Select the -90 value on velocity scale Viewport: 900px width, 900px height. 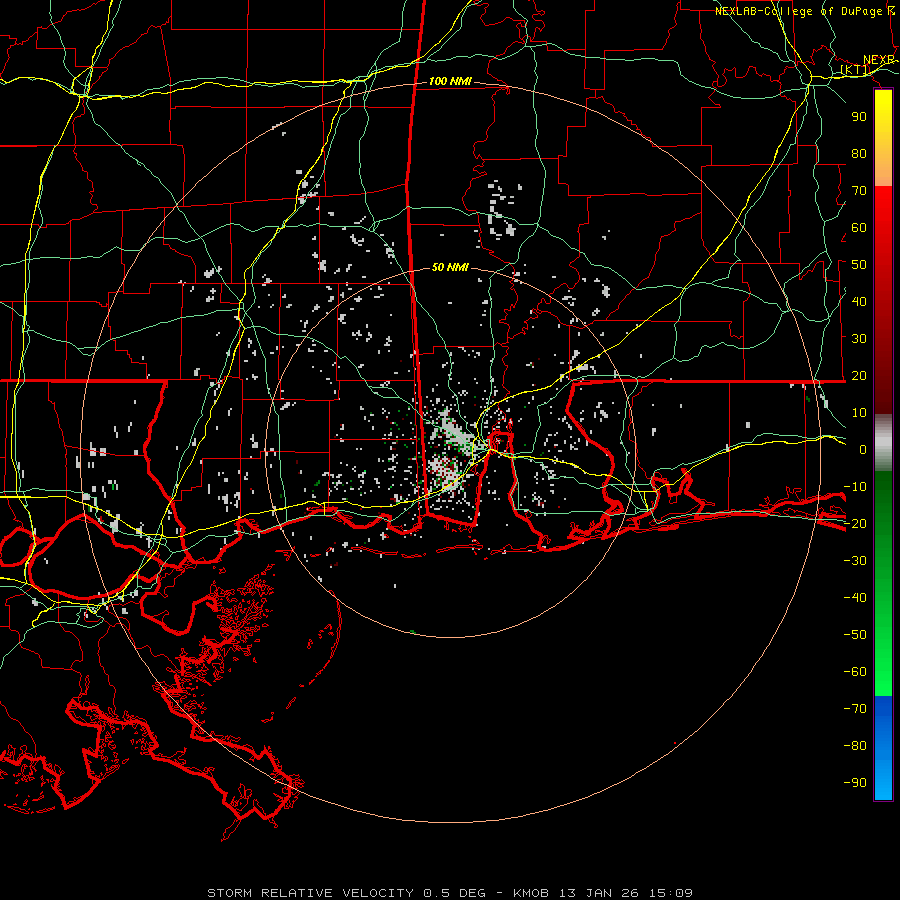click(855, 783)
